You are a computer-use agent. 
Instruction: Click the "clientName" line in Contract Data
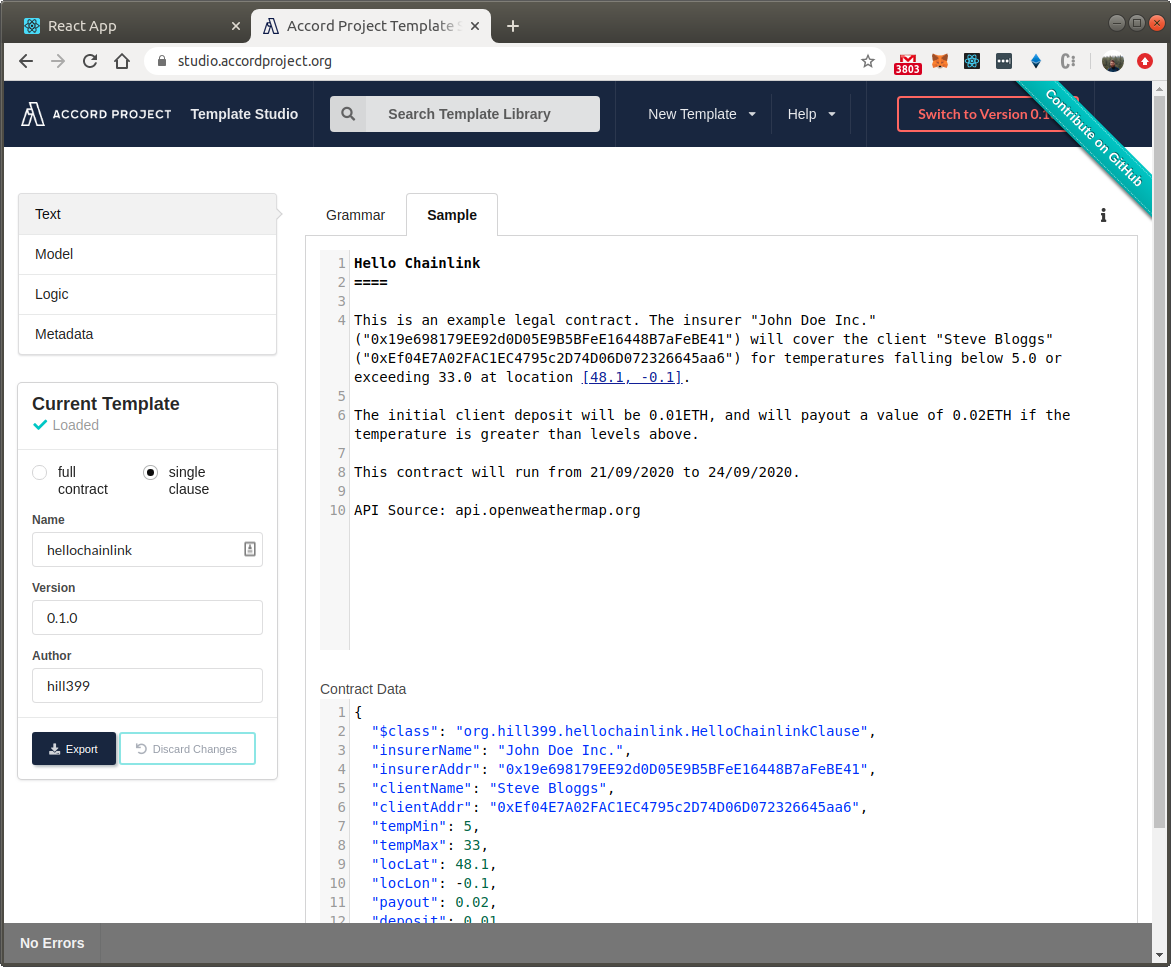[493, 788]
